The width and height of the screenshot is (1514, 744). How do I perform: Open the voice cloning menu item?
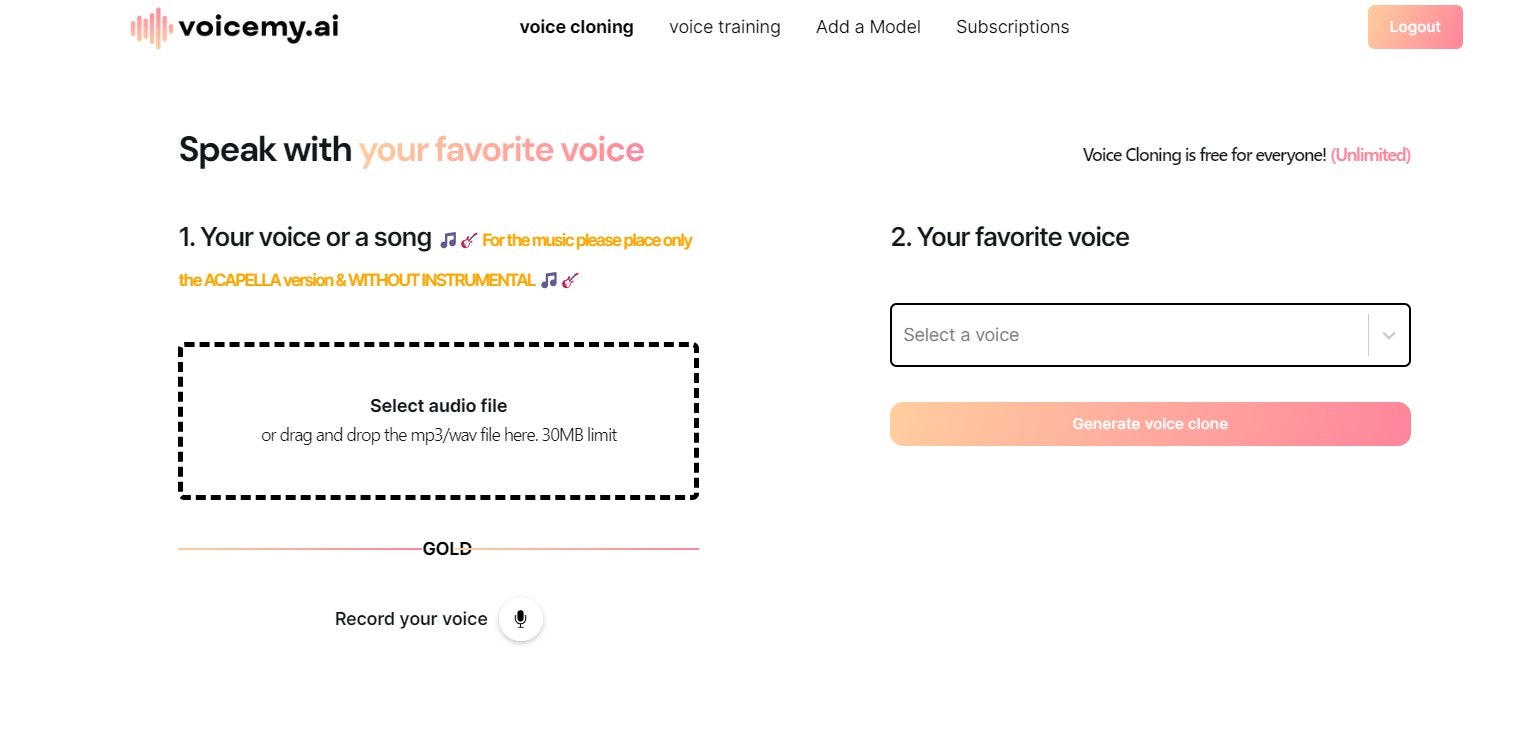click(576, 27)
